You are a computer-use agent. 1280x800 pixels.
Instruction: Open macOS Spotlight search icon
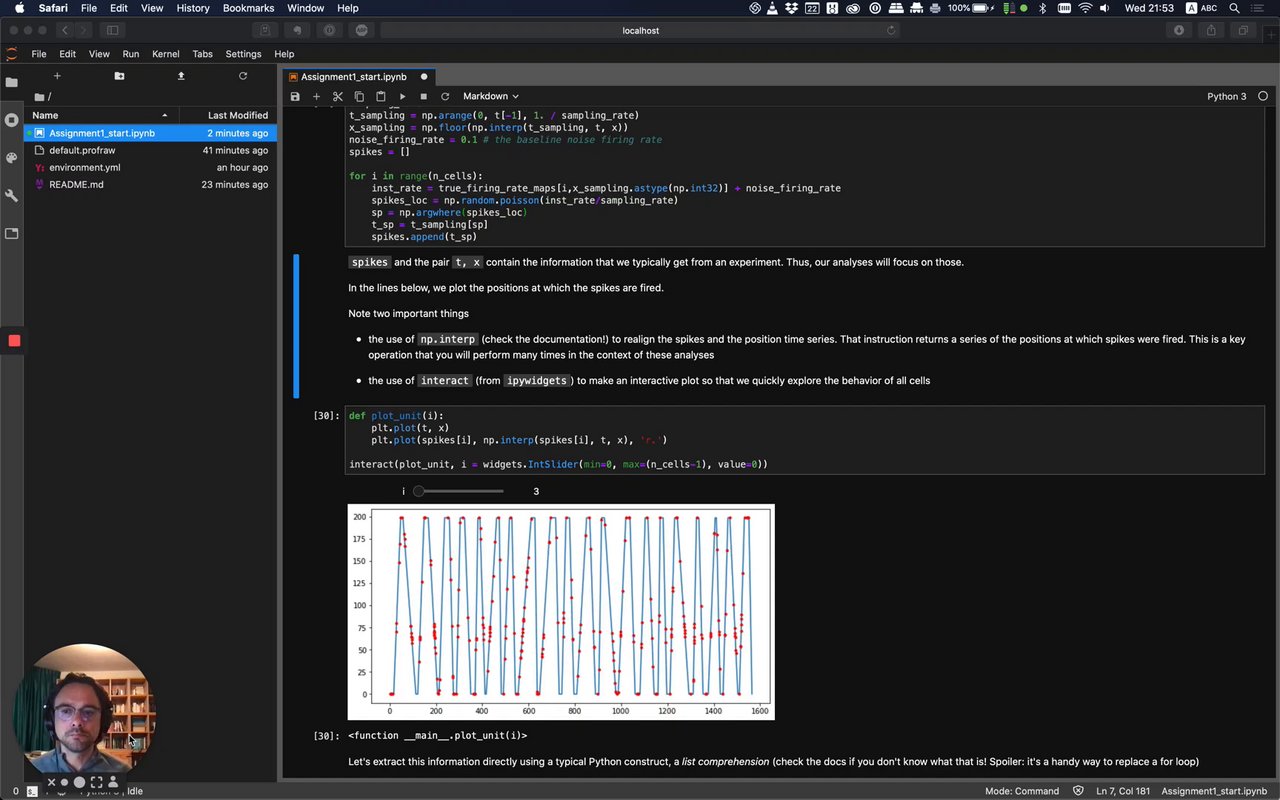tap(1235, 8)
